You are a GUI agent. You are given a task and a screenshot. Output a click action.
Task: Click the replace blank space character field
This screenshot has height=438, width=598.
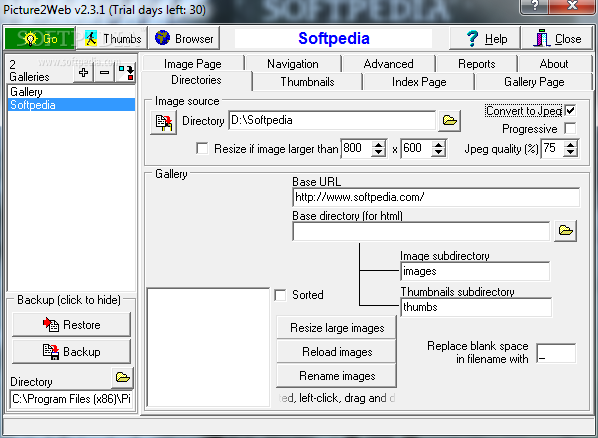point(556,353)
